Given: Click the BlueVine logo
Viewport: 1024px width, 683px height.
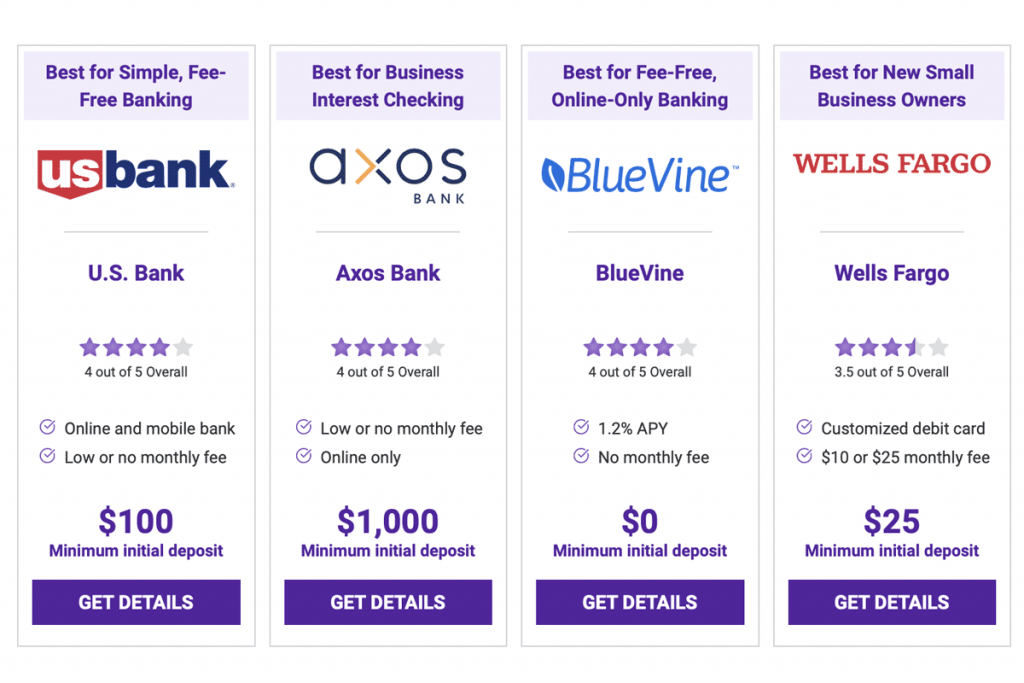Looking at the screenshot, I should [x=640, y=174].
